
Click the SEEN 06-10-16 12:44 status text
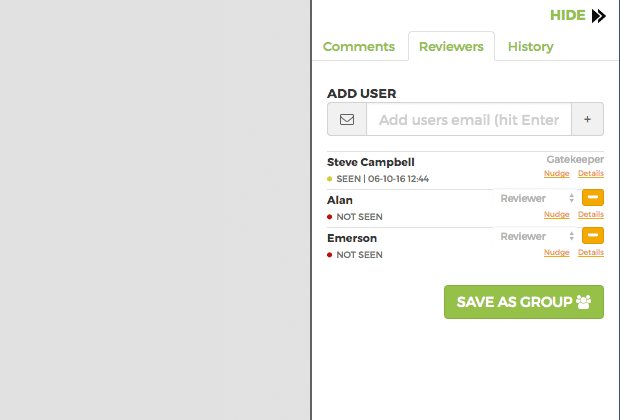[x=382, y=179]
